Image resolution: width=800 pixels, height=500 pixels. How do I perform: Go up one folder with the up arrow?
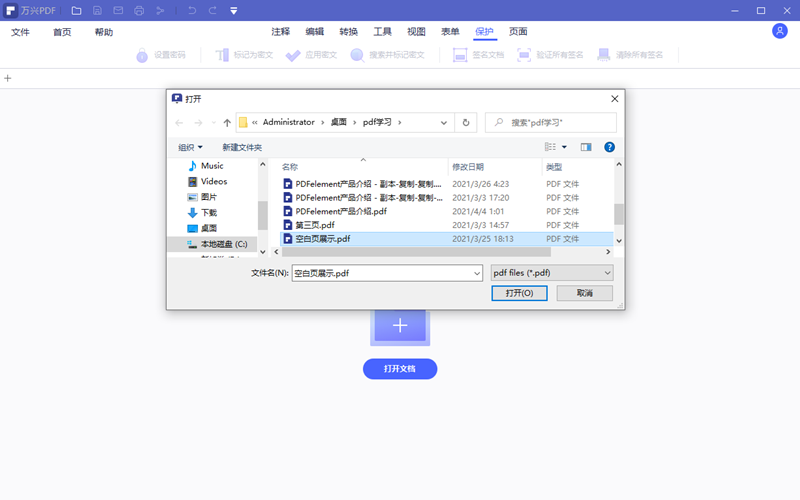(228, 122)
